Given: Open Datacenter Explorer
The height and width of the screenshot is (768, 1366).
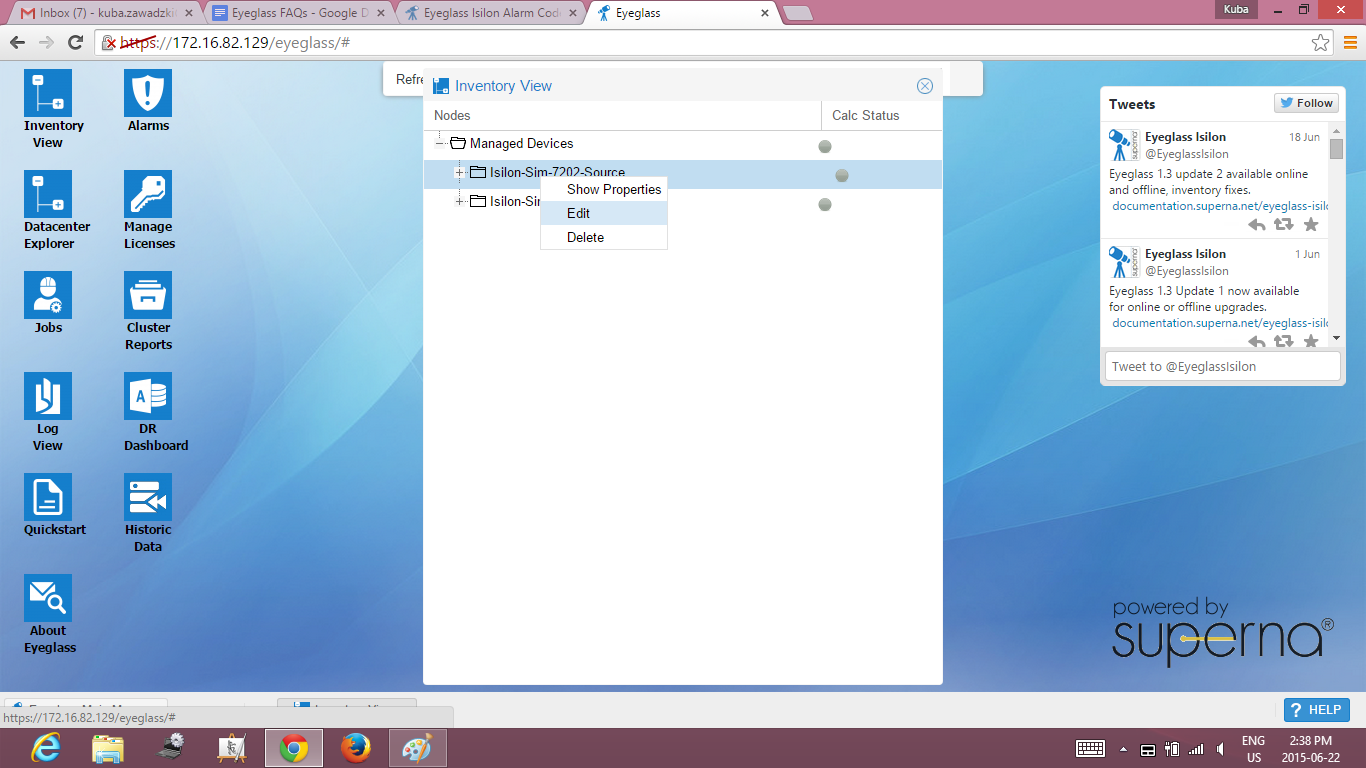Looking at the screenshot, I should tap(48, 194).
